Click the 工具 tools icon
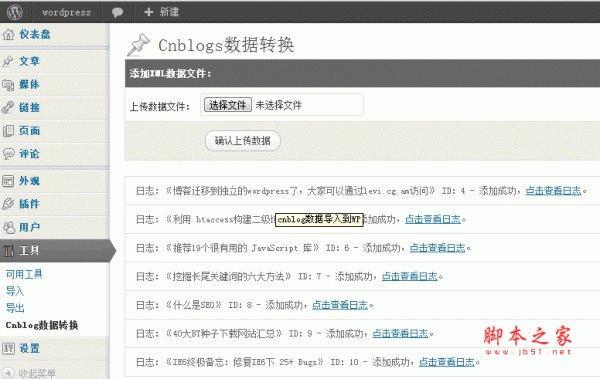Image resolution: width=600 pixels, height=379 pixels. (x=8, y=251)
